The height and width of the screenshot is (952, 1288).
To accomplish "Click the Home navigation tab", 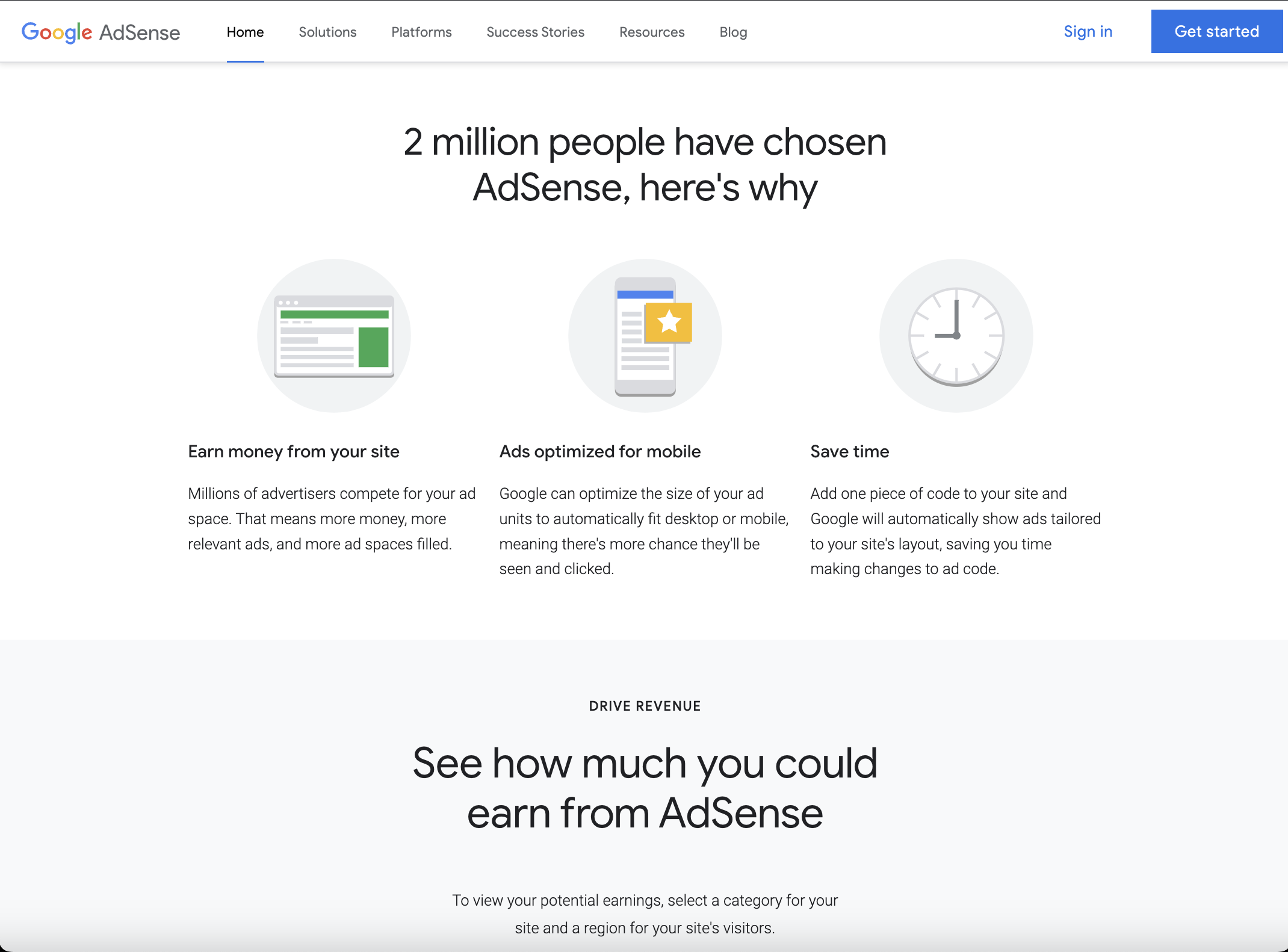I will coord(245,32).
